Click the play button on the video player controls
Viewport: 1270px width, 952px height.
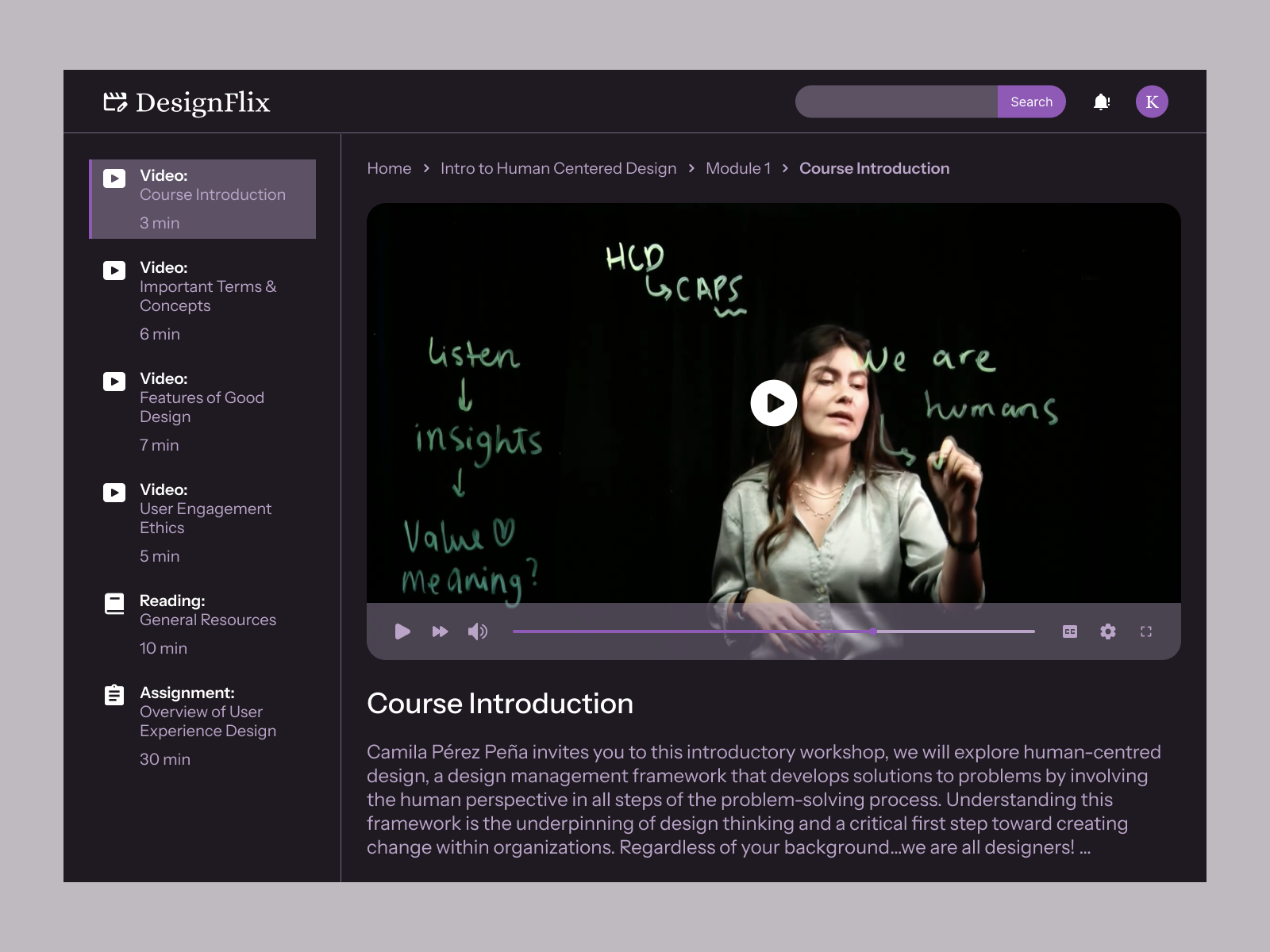[402, 631]
